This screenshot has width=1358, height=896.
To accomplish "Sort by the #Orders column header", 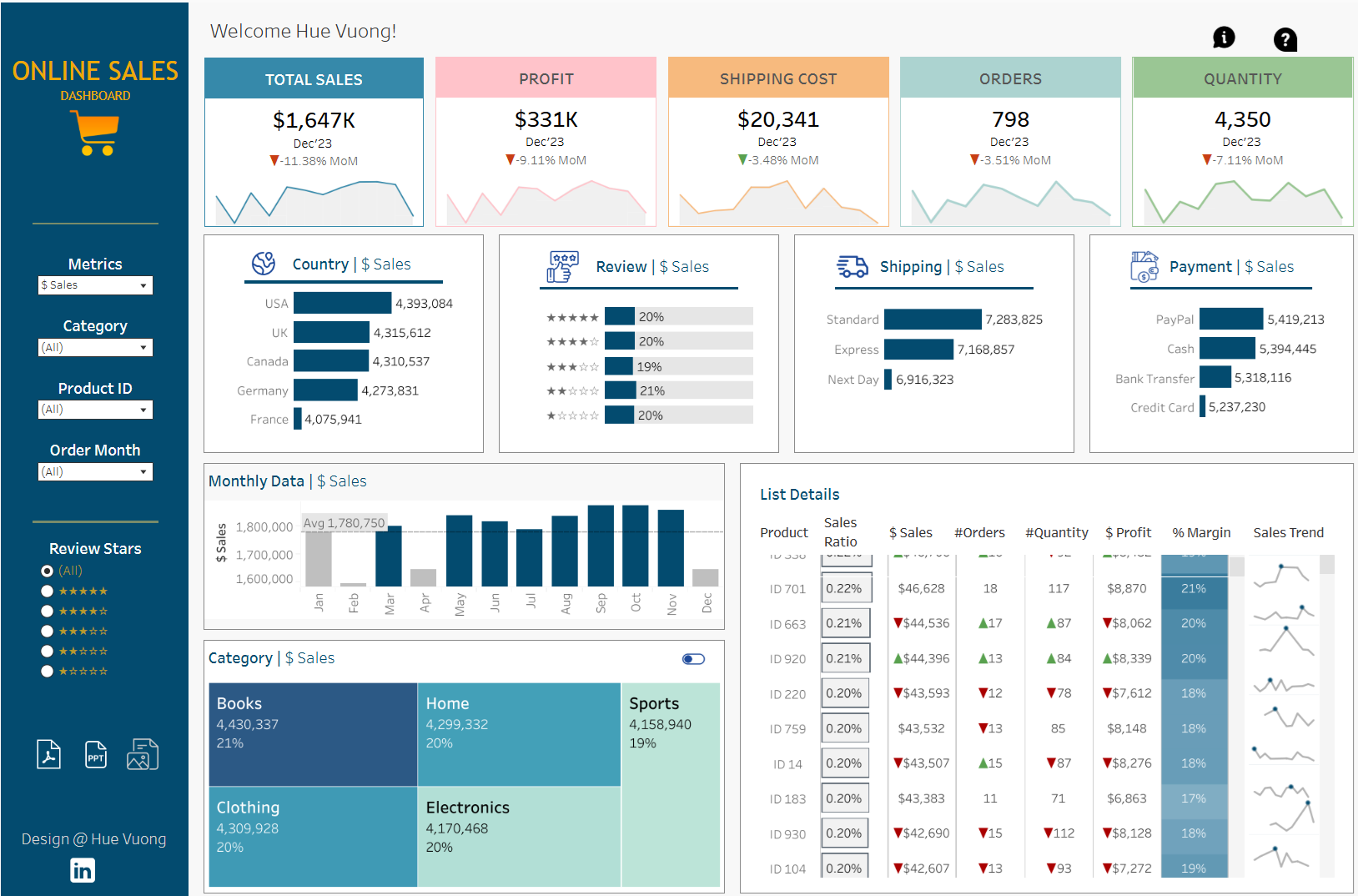I will pyautogui.click(x=979, y=532).
